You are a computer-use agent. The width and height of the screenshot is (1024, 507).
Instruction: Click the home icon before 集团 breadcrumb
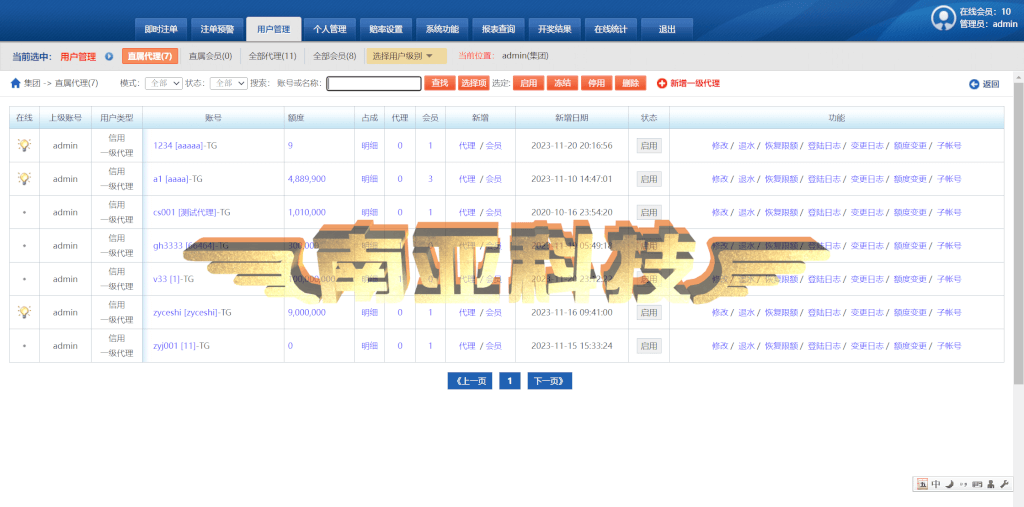click(x=16, y=83)
